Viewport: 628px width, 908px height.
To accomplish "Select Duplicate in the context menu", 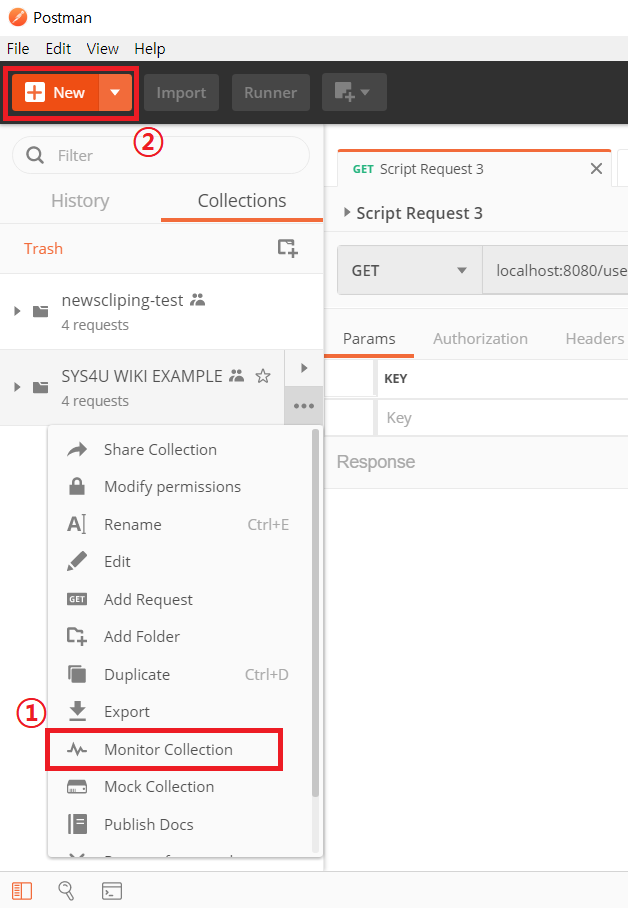I will click(180, 674).
